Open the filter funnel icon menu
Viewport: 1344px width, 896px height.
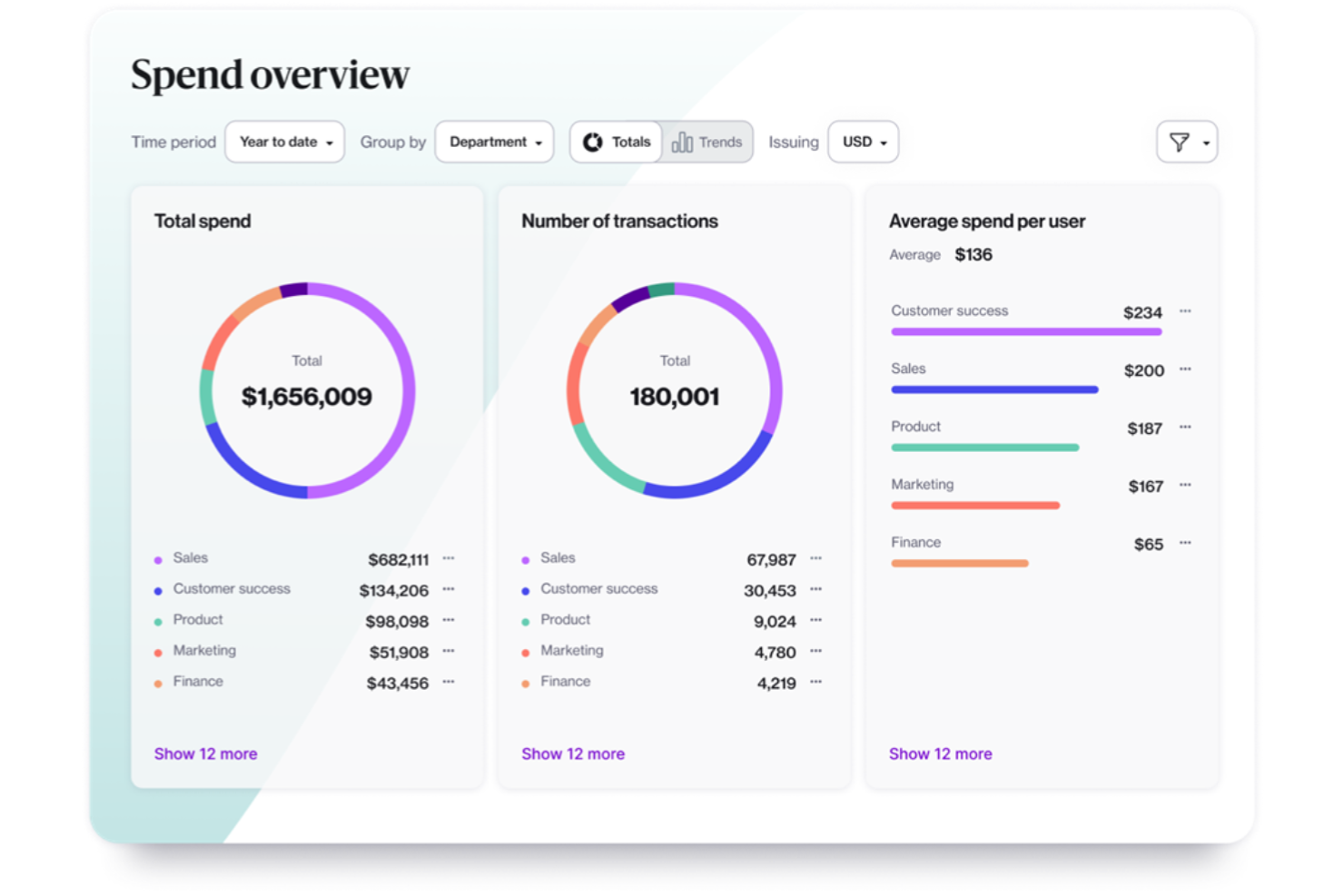pyautogui.click(x=1186, y=143)
